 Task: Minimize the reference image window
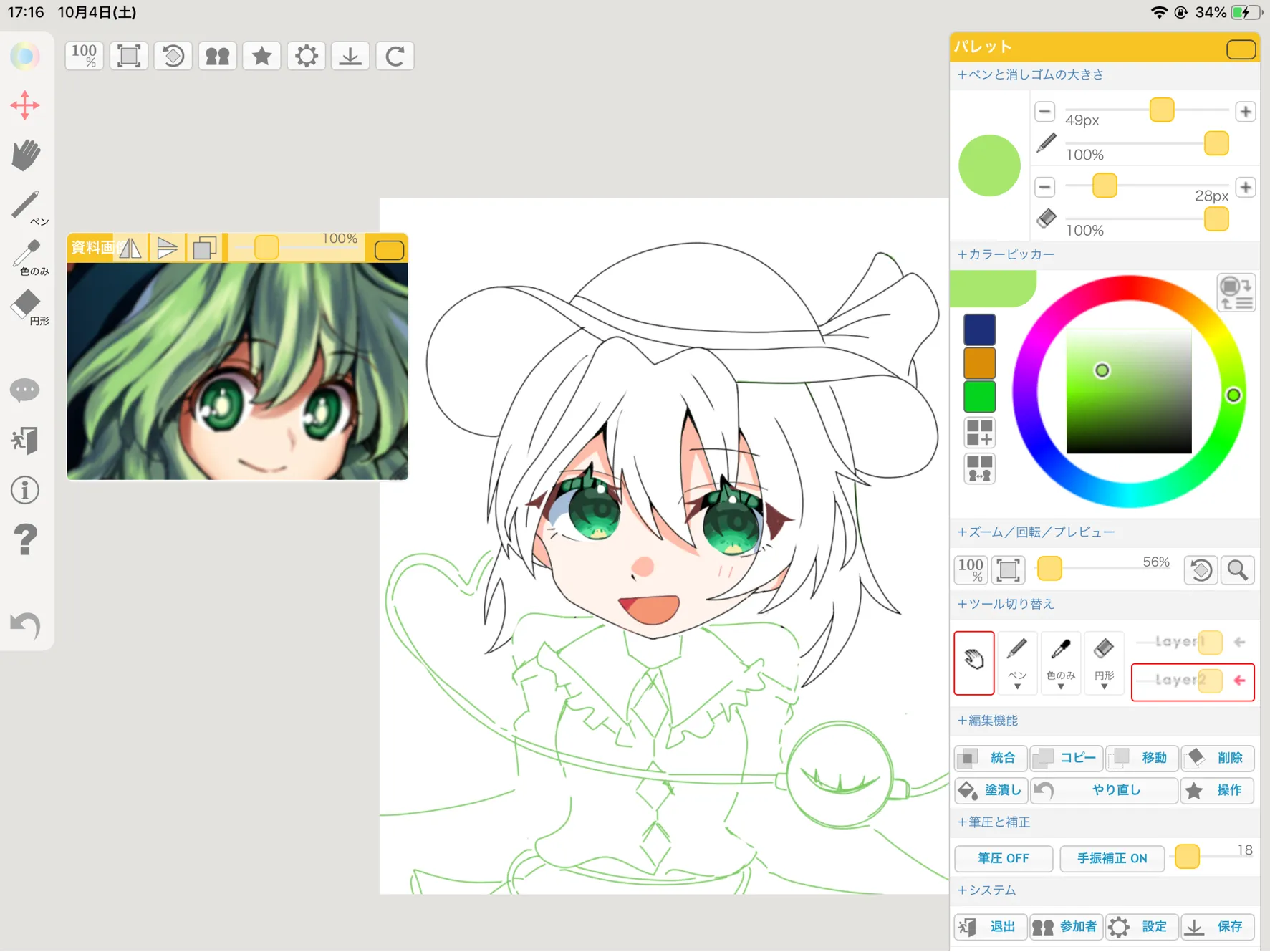389,250
